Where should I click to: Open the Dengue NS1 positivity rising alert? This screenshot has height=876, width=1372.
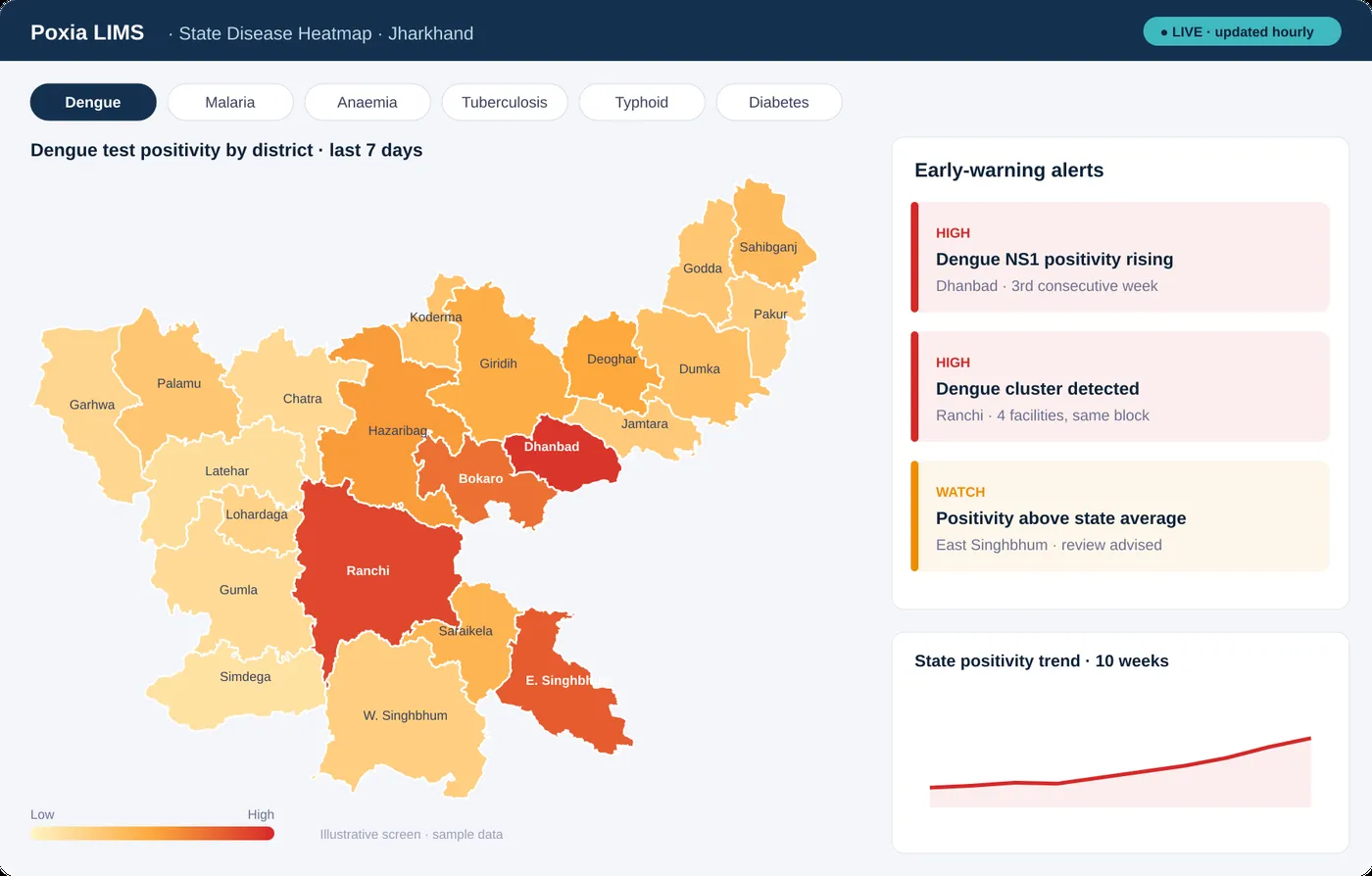(1120, 258)
